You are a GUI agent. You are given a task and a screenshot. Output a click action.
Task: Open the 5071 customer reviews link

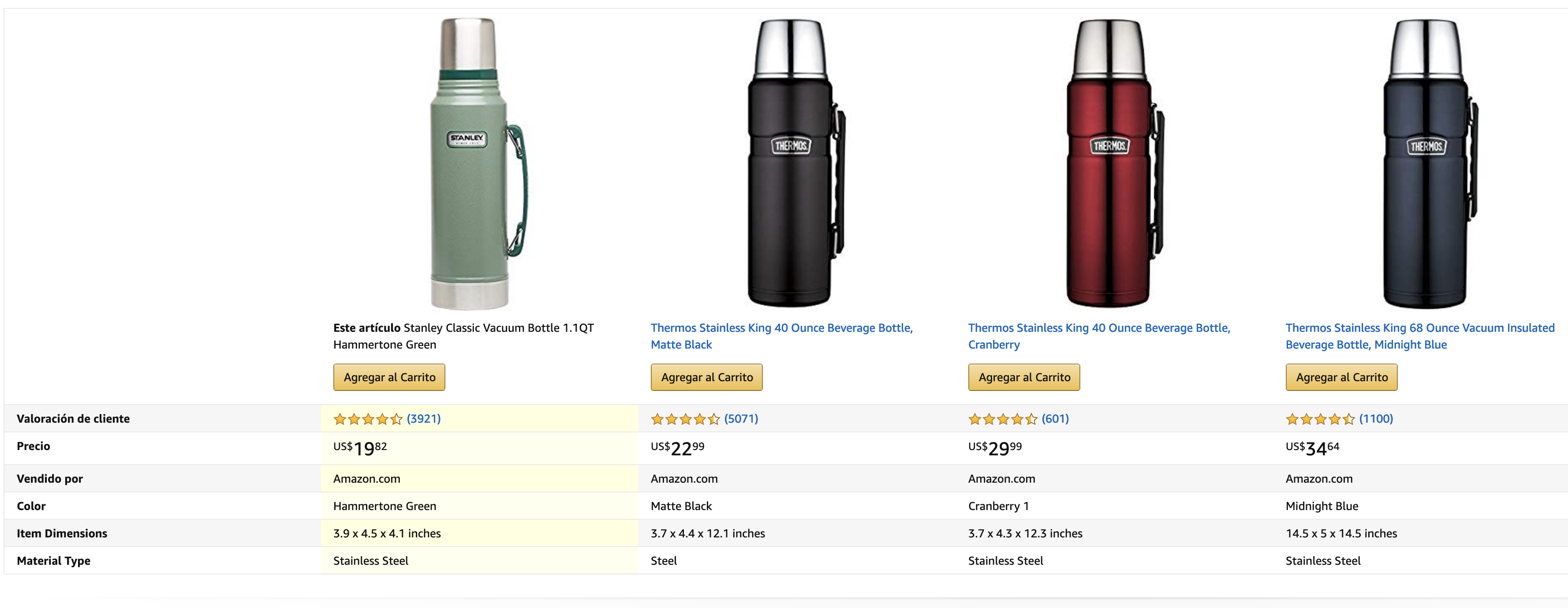741,419
